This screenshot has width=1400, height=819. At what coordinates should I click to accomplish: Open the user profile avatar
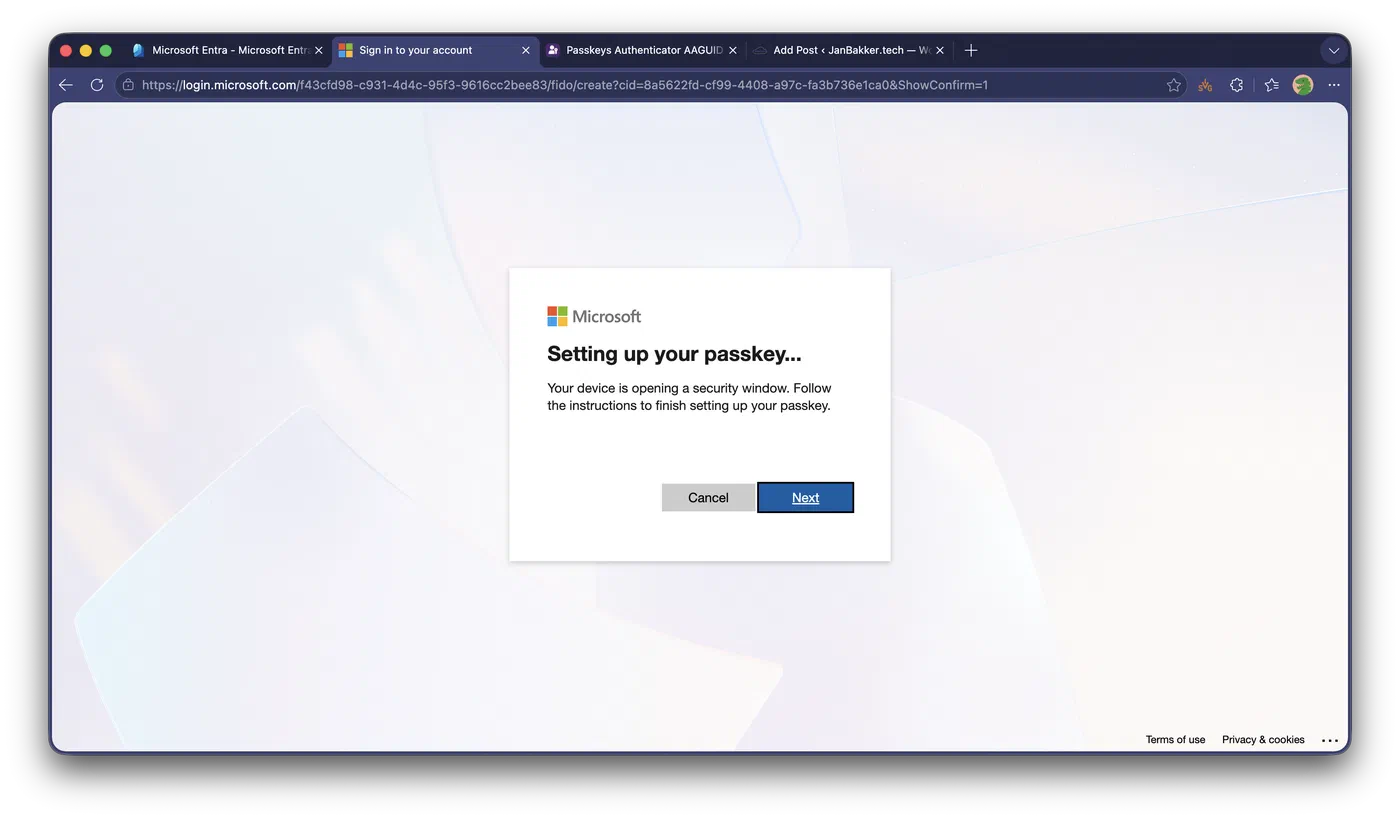(1303, 85)
